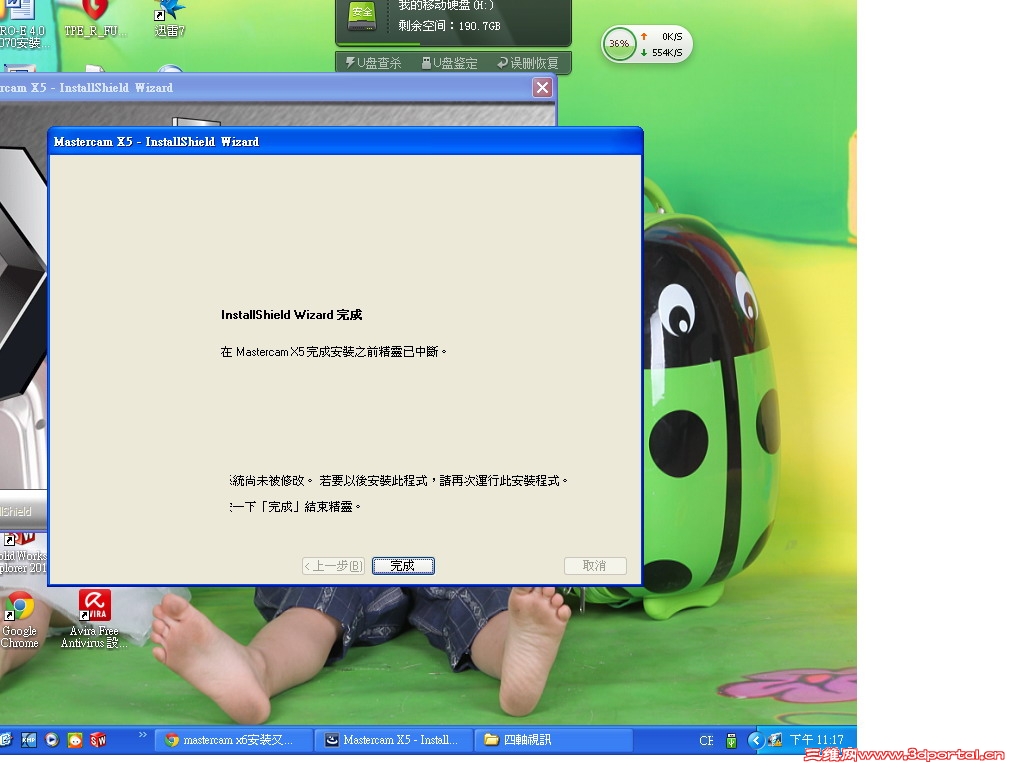Click 误删恢复 in the USB widget
Screen dimensions: 1024x768
tap(528, 63)
